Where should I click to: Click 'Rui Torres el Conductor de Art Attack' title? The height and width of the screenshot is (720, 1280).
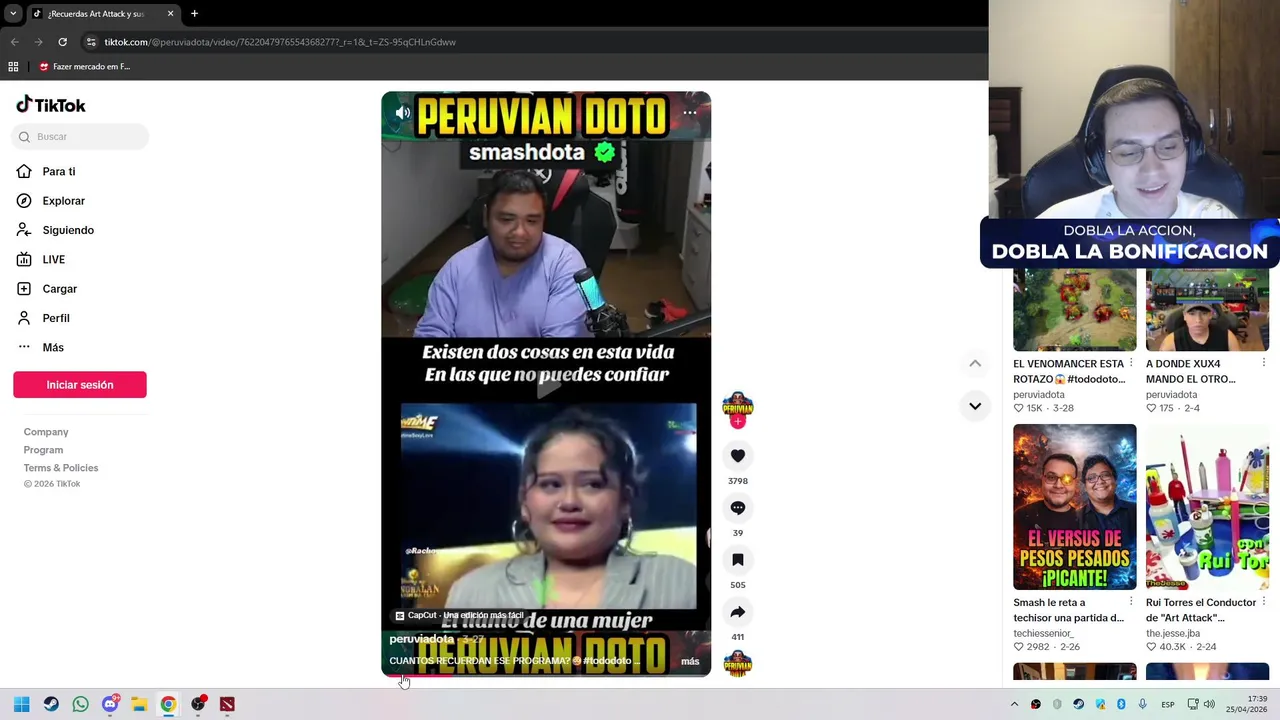(x=1201, y=610)
